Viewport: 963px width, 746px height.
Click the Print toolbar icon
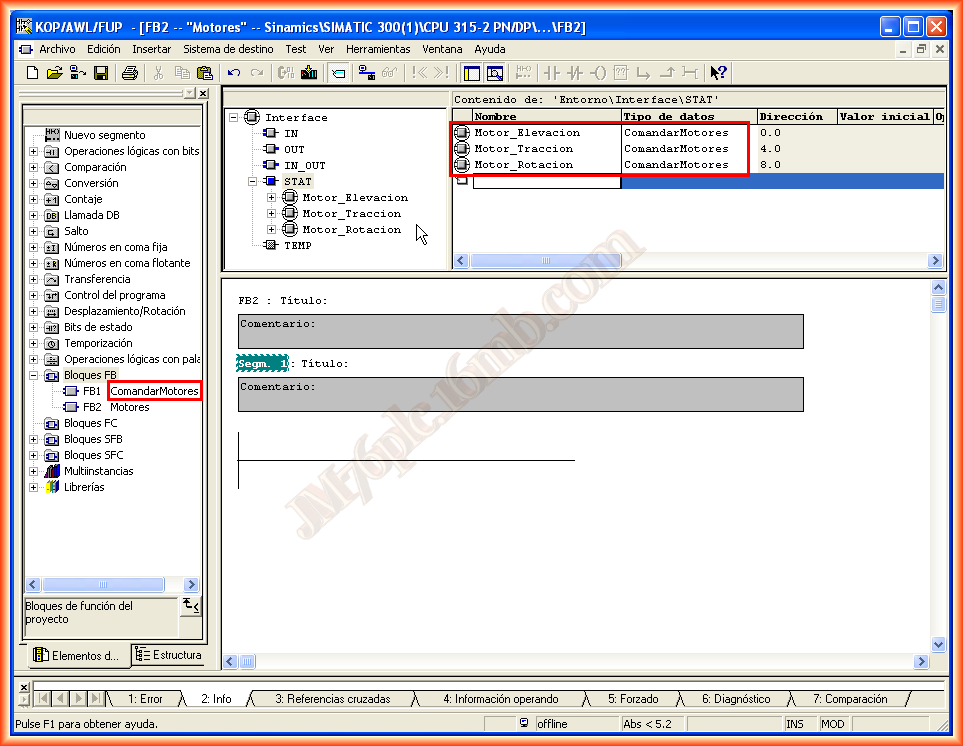click(129, 72)
